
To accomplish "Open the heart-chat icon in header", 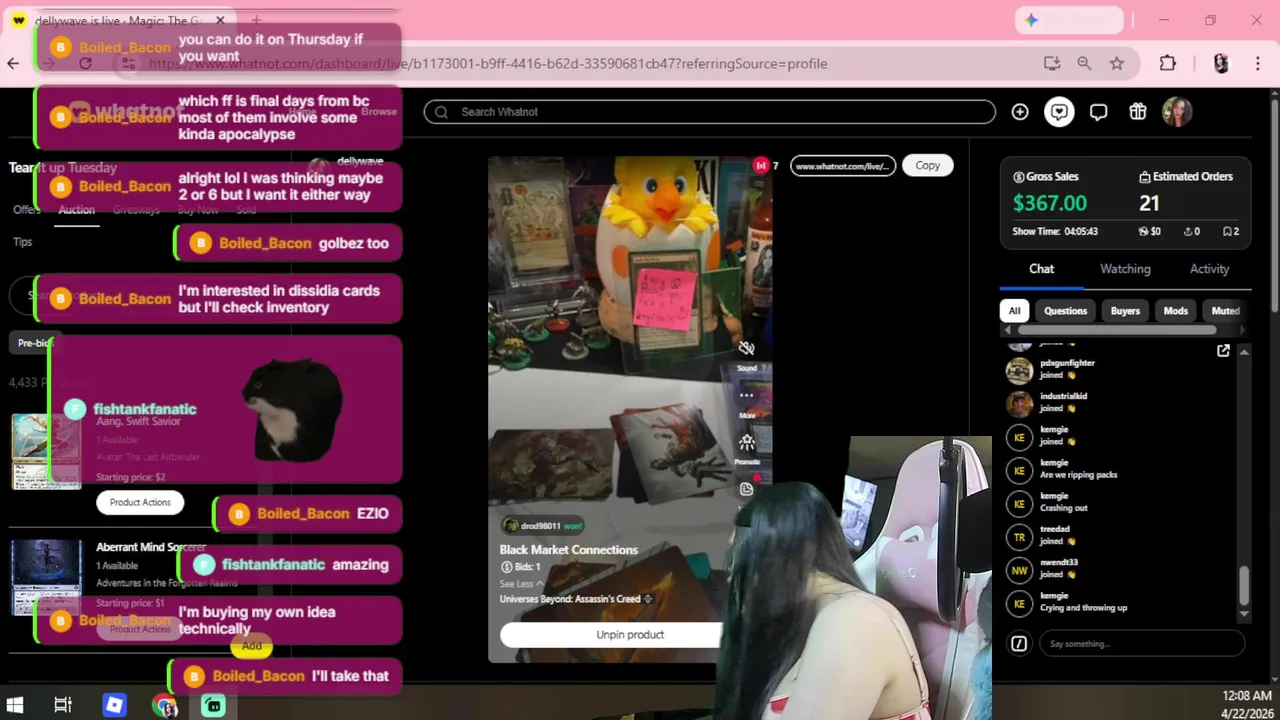I will (x=1059, y=112).
